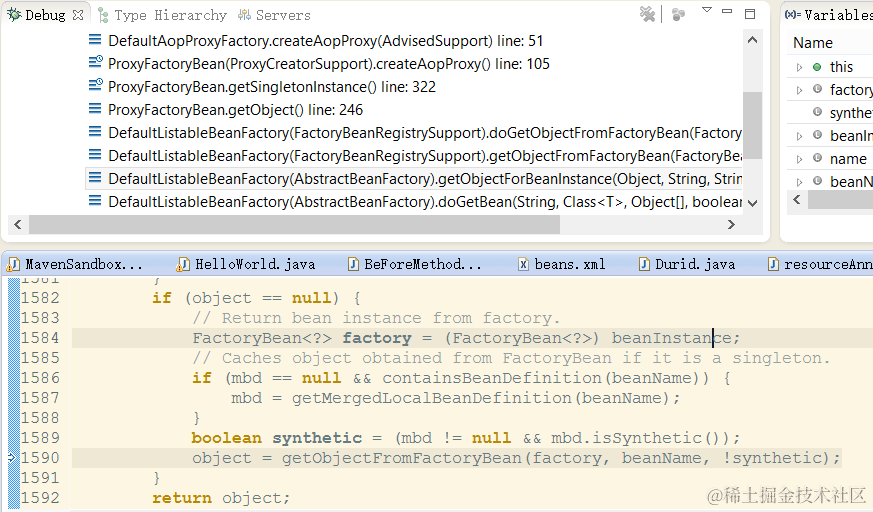Click the Name column header in Variables
This screenshot has width=873, height=512.
813,43
